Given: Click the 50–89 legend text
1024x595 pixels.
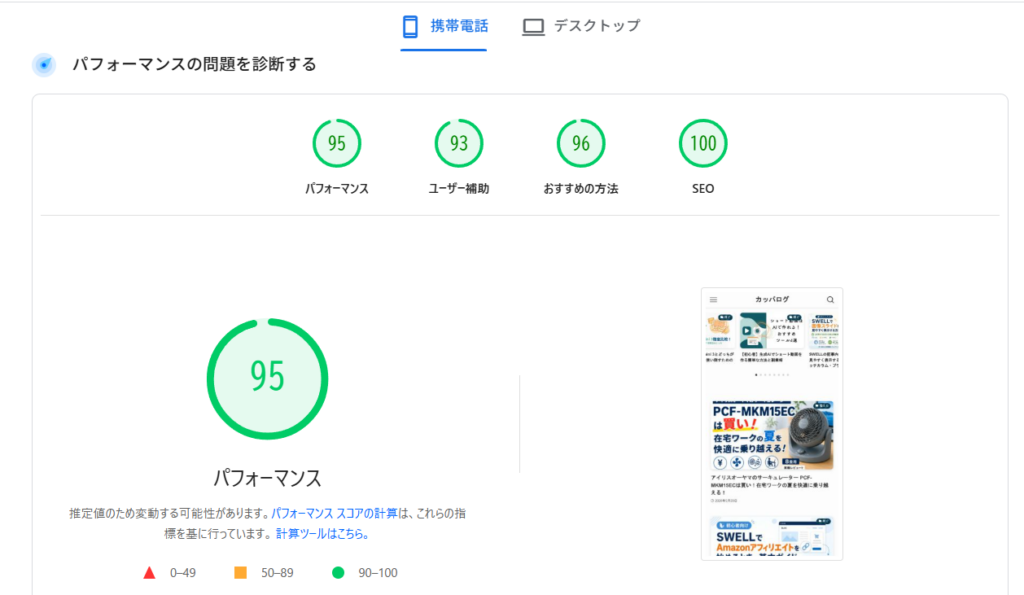Looking at the screenshot, I should [x=277, y=573].
